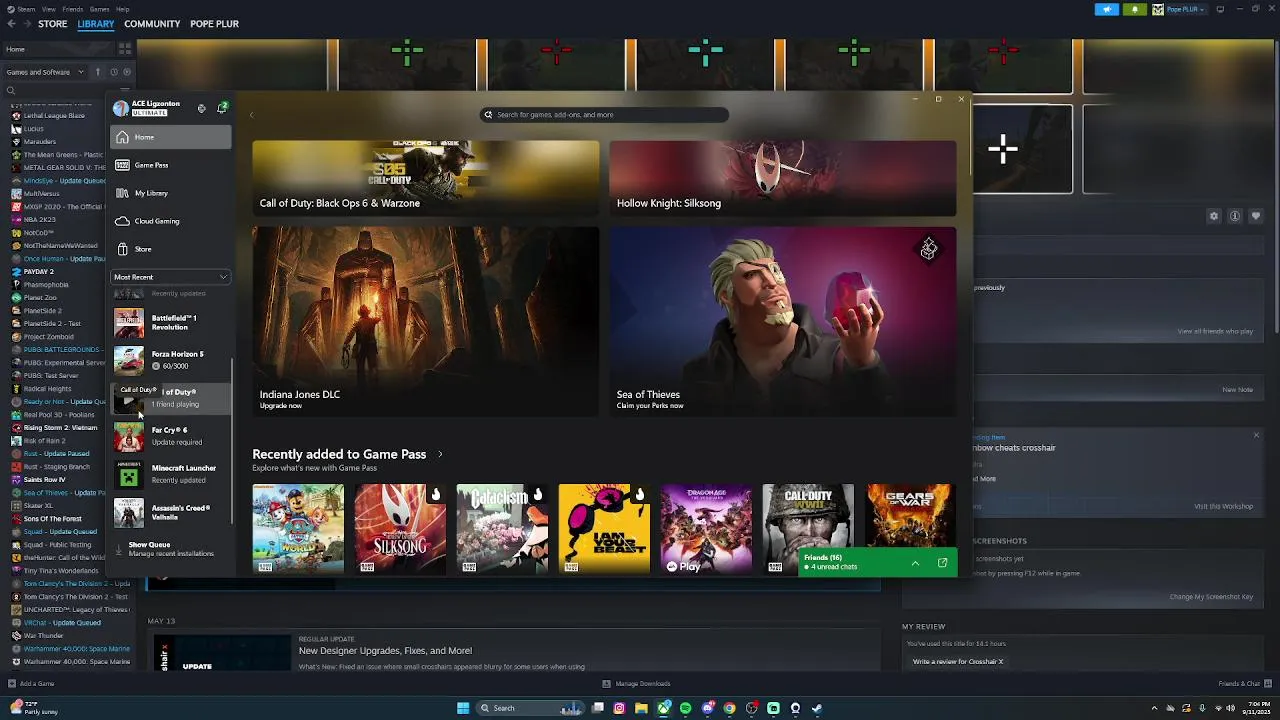Open Steam game info icon
This screenshot has width=1280, height=720.
coord(1235,216)
